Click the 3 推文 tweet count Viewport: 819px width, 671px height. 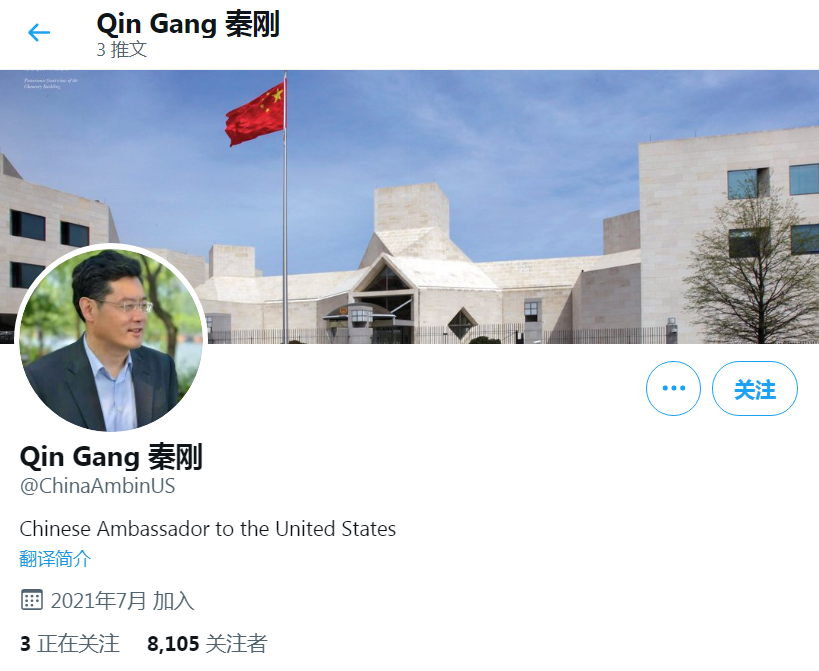pos(122,50)
